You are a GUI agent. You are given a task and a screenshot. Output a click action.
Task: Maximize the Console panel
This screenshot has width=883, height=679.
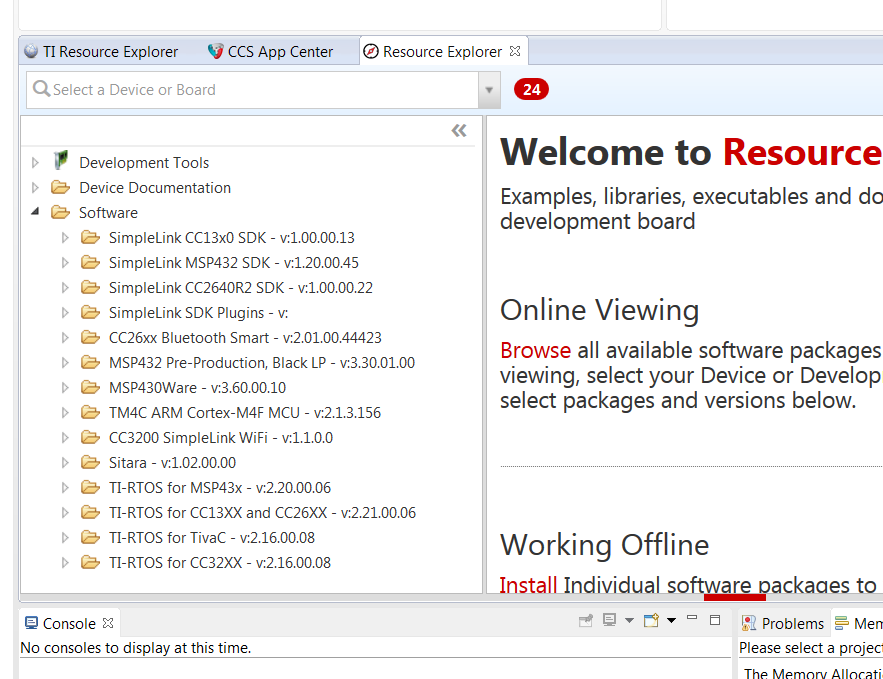pos(715,620)
